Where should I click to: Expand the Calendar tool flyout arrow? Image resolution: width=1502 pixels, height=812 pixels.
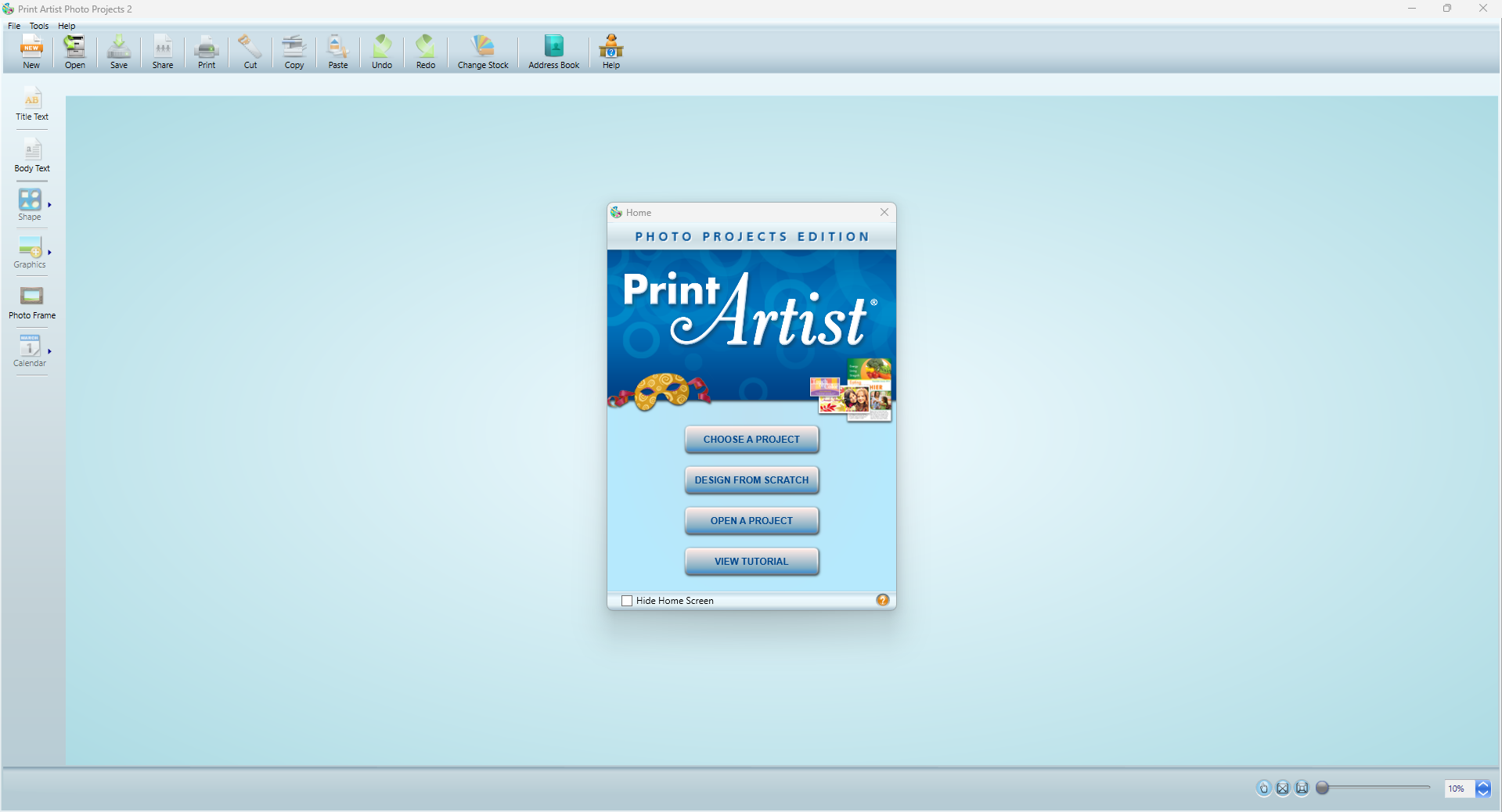click(x=49, y=351)
